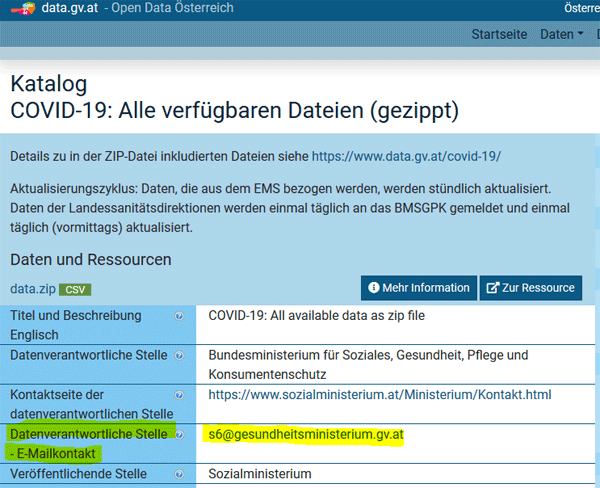Open the Zur Ressource button
600x488 pixels.
click(x=531, y=288)
